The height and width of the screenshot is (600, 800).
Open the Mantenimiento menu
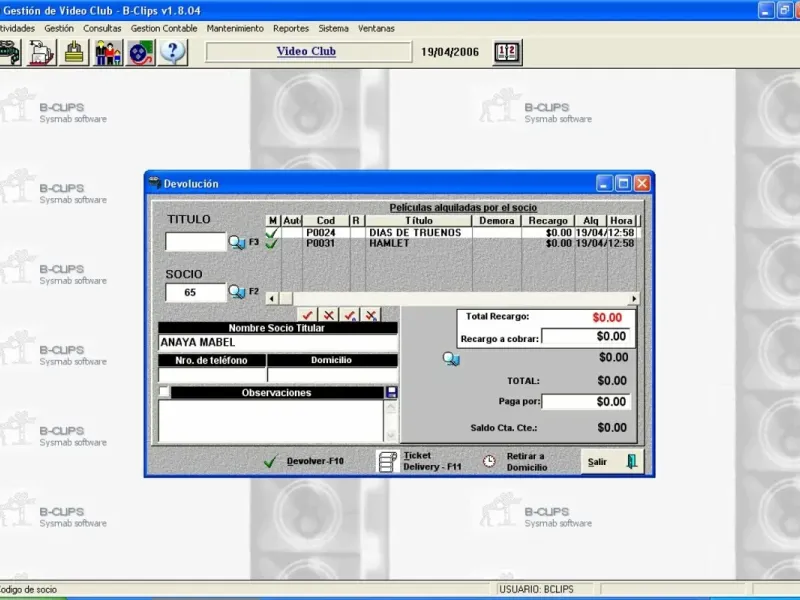(235, 29)
